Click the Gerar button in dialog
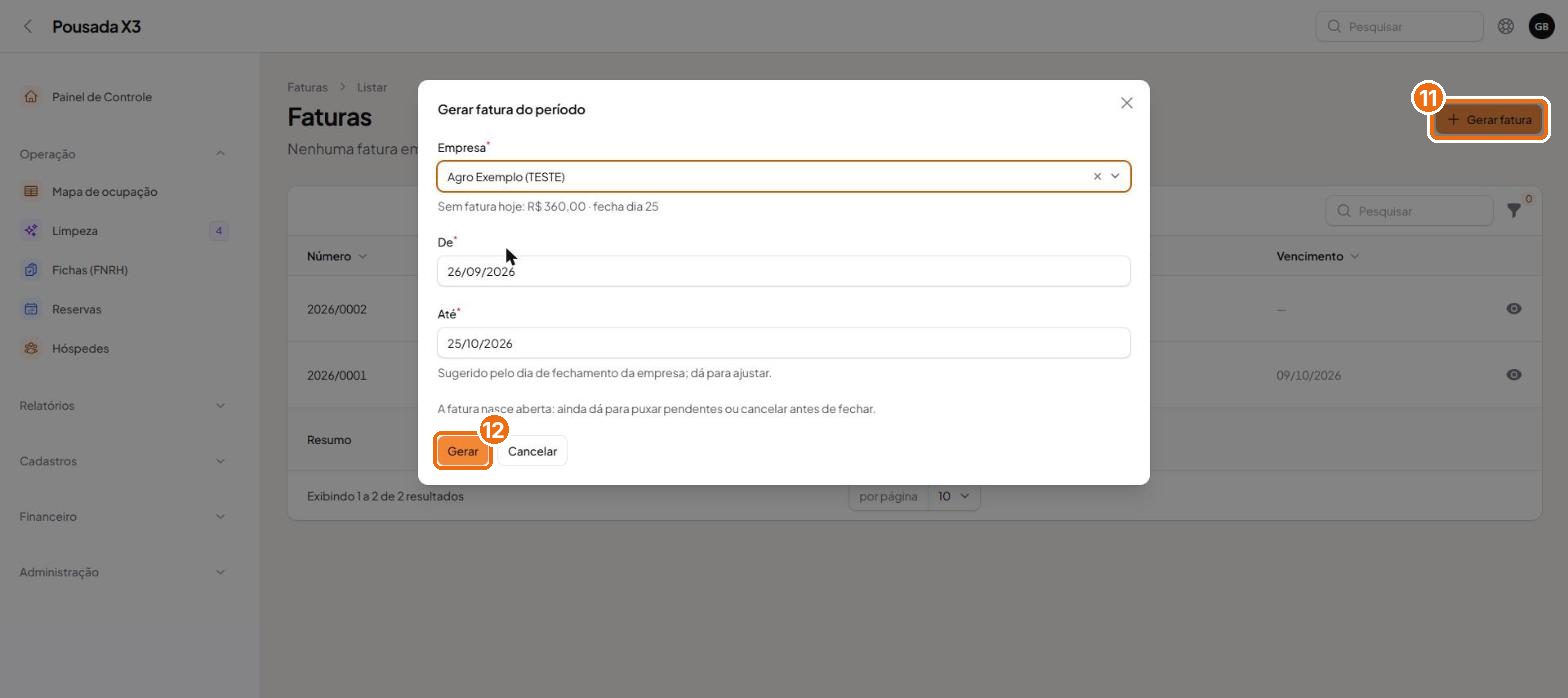The image size is (1568, 698). 463,451
